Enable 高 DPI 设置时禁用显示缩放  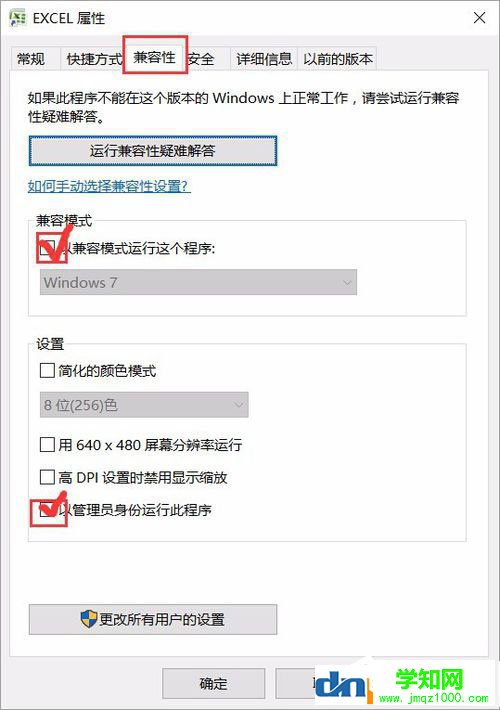[x=47, y=477]
